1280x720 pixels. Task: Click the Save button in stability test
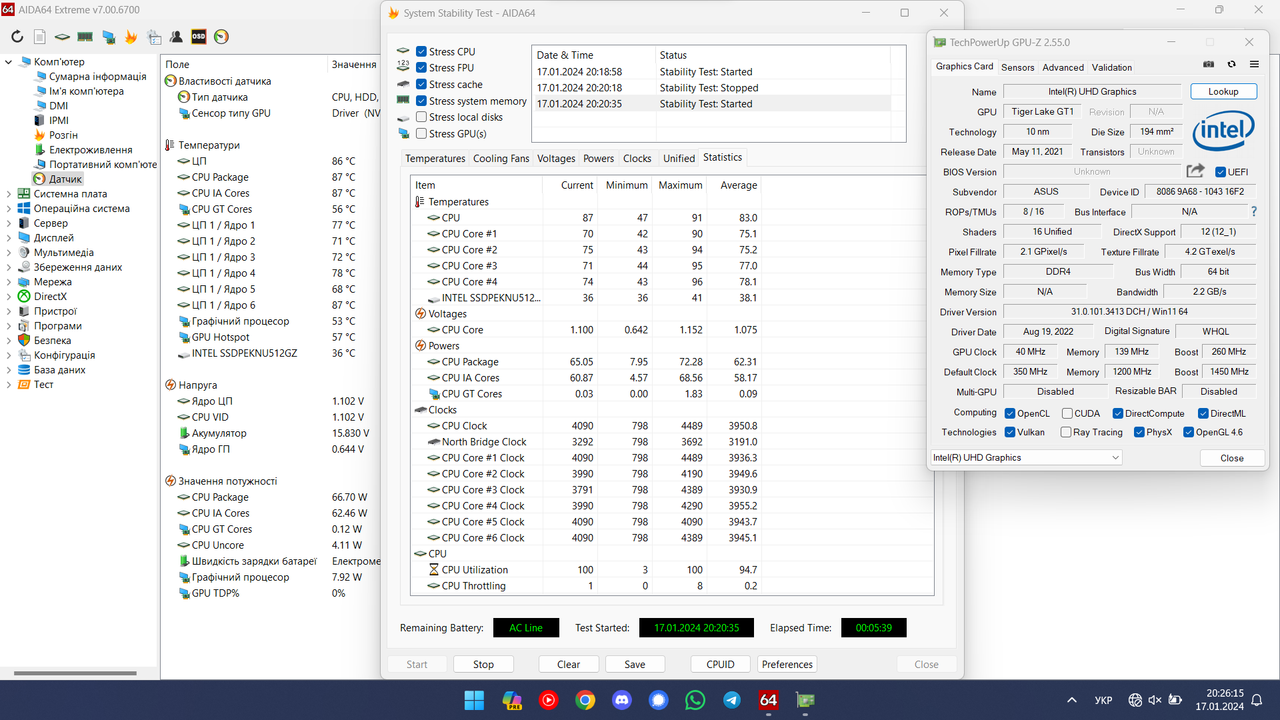634,664
